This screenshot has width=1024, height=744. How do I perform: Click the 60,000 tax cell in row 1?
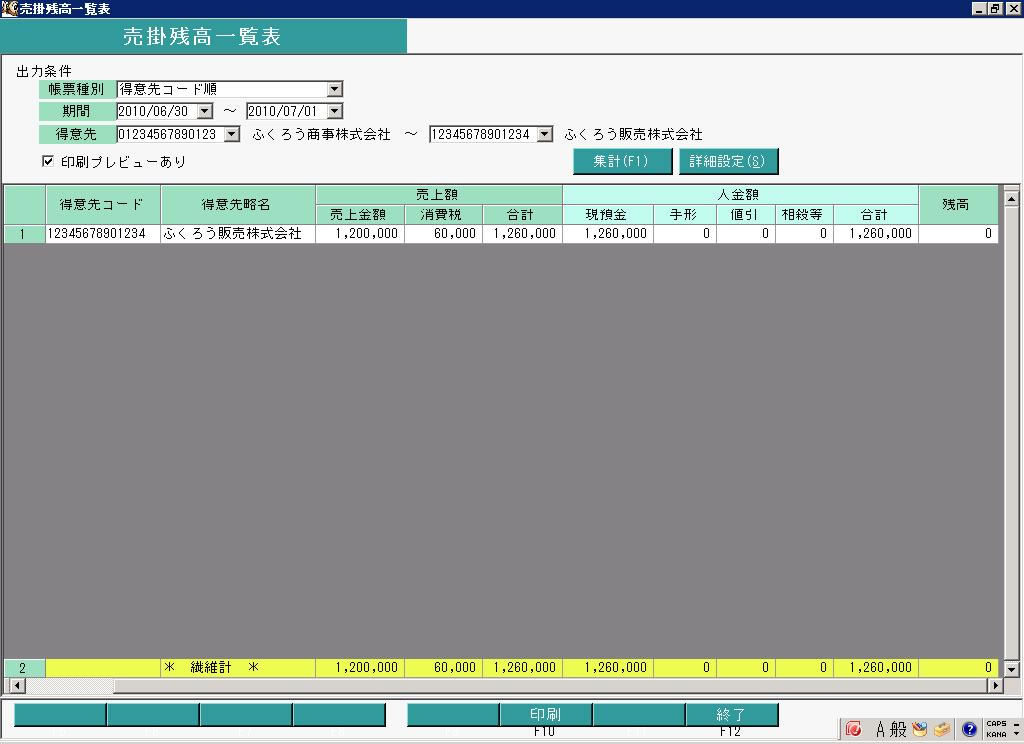pyautogui.click(x=443, y=234)
